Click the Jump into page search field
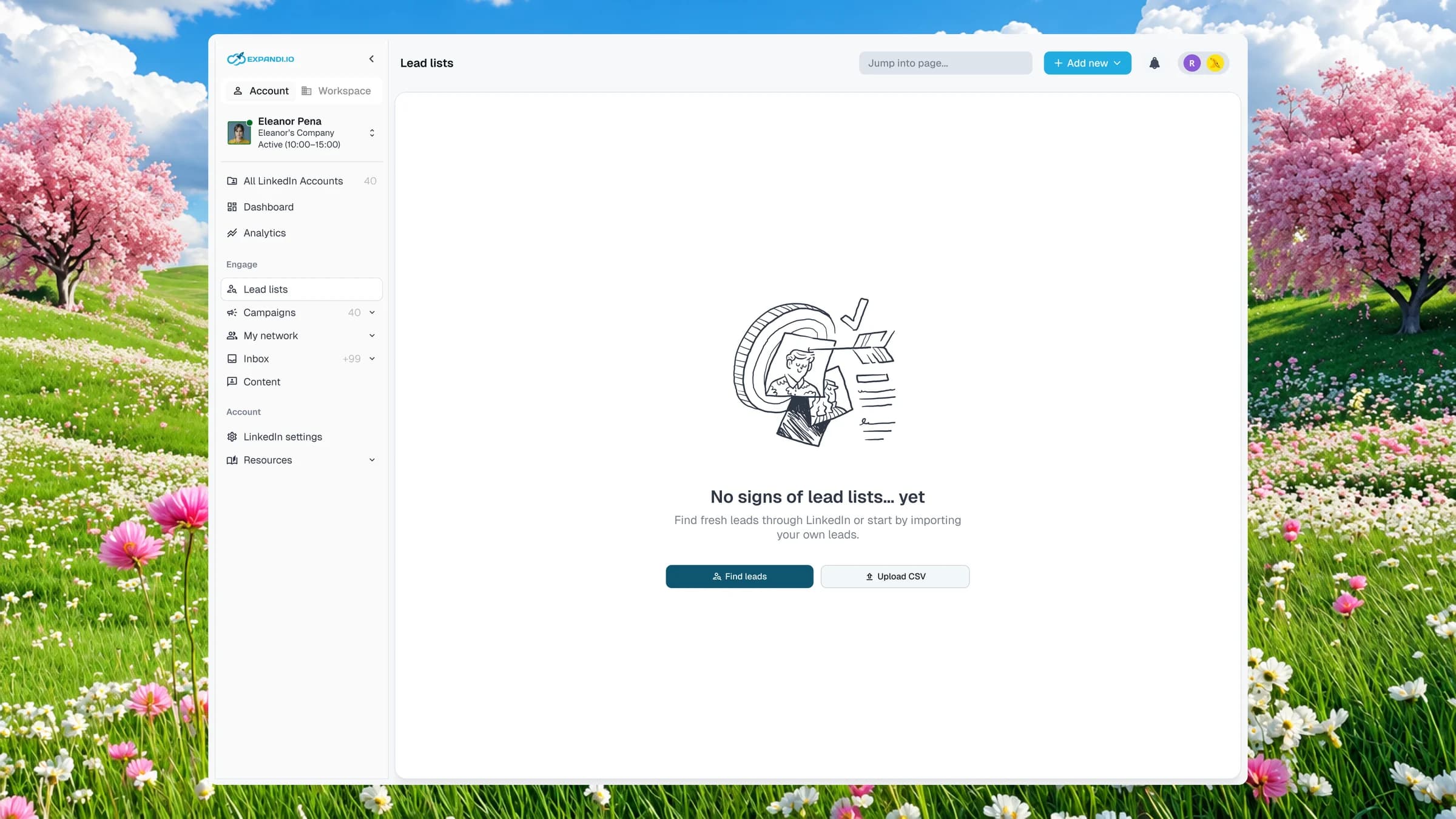 click(x=945, y=63)
